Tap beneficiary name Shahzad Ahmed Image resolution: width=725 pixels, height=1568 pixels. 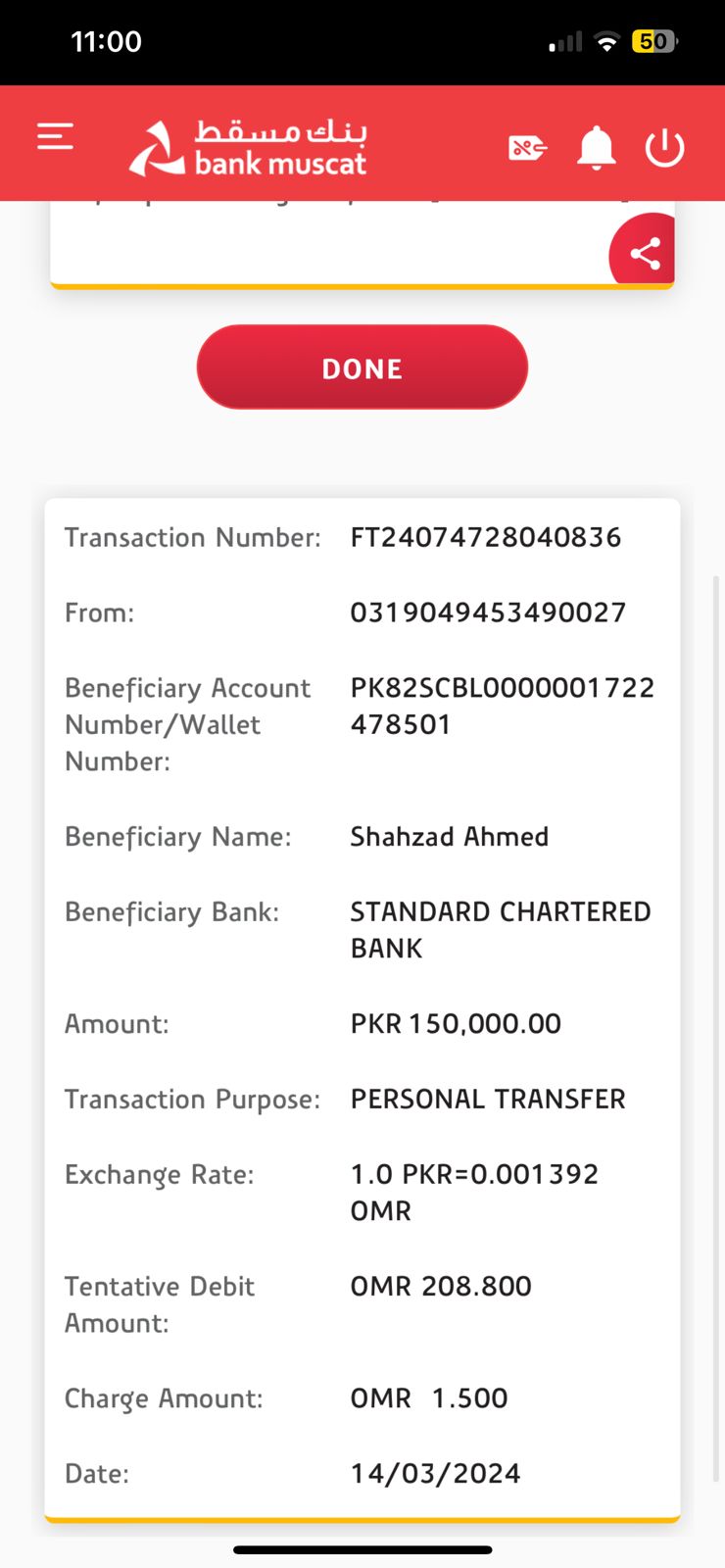[450, 837]
